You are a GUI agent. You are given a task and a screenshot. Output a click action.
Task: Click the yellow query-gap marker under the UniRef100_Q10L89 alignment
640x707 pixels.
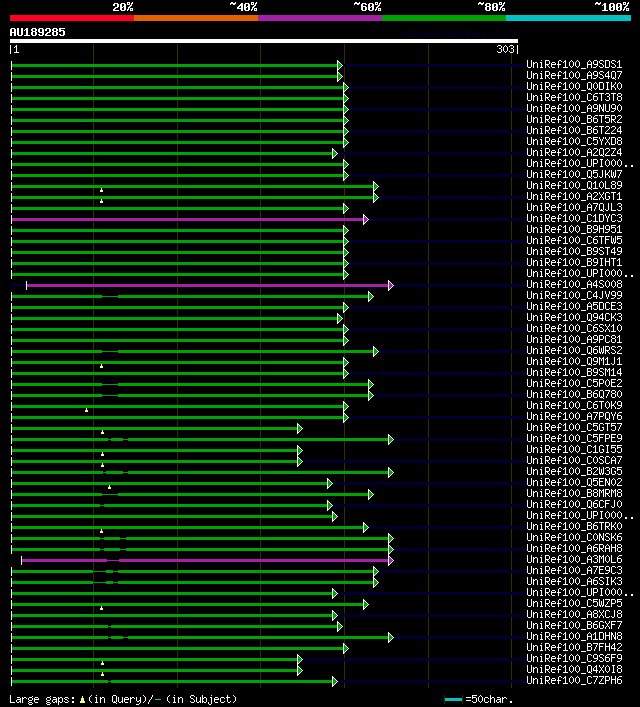coord(101,190)
